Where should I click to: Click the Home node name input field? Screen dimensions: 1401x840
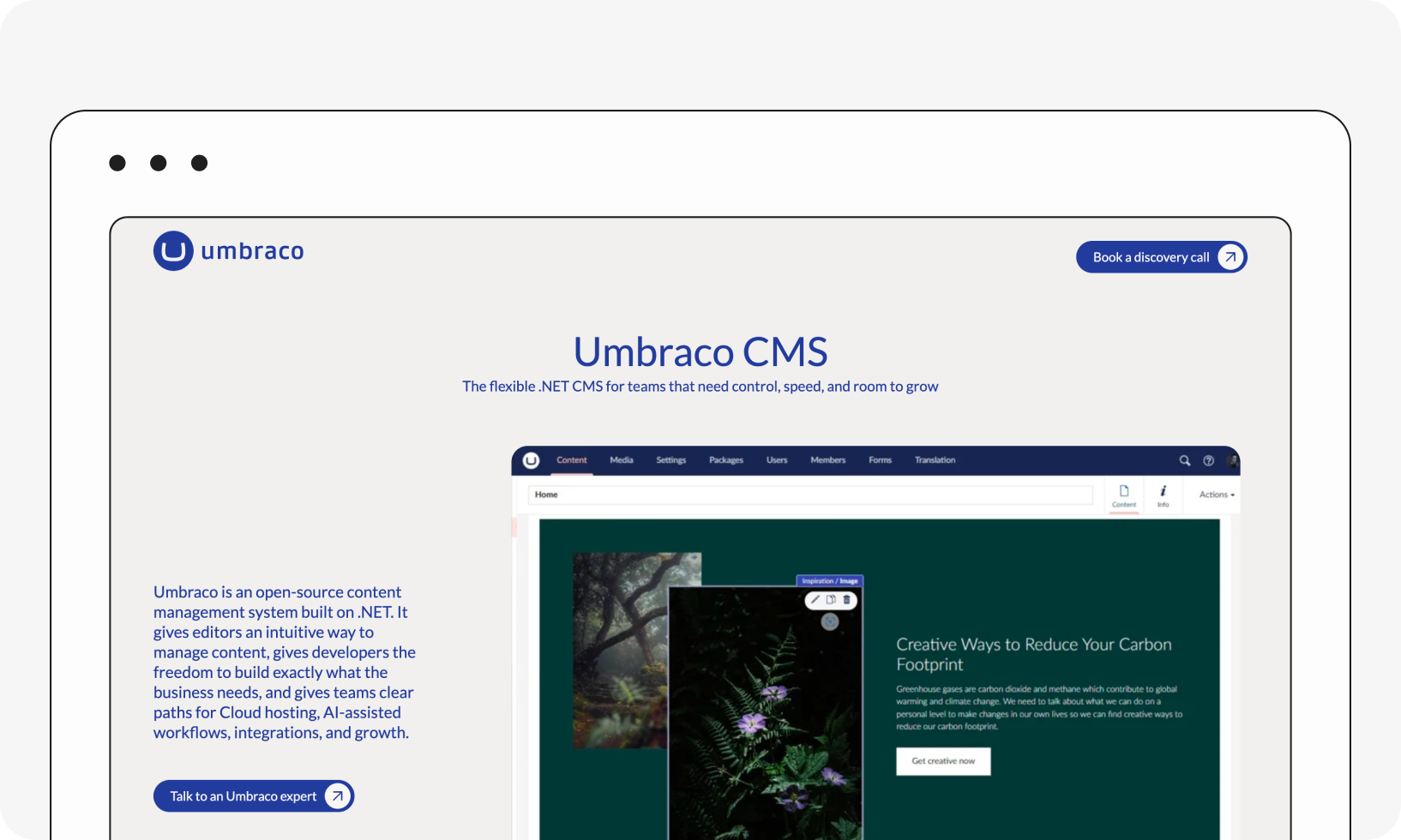click(x=810, y=495)
